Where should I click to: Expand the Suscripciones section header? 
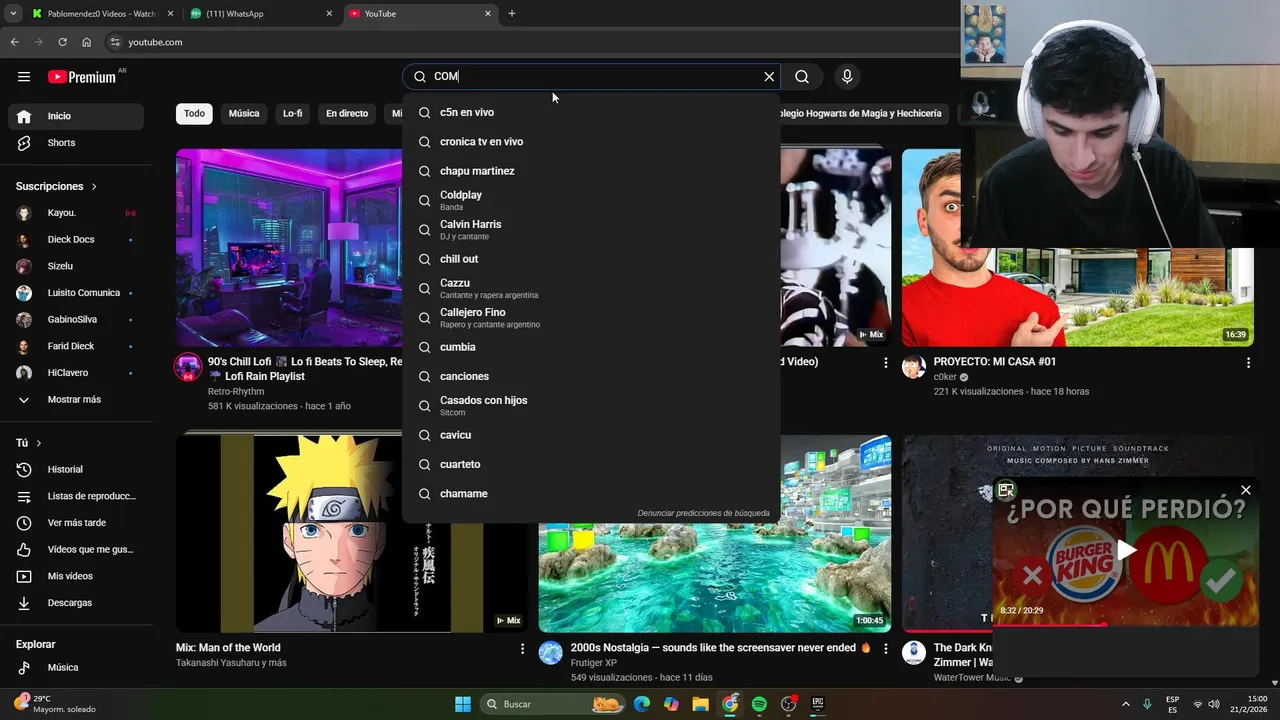pyautogui.click(x=56, y=186)
